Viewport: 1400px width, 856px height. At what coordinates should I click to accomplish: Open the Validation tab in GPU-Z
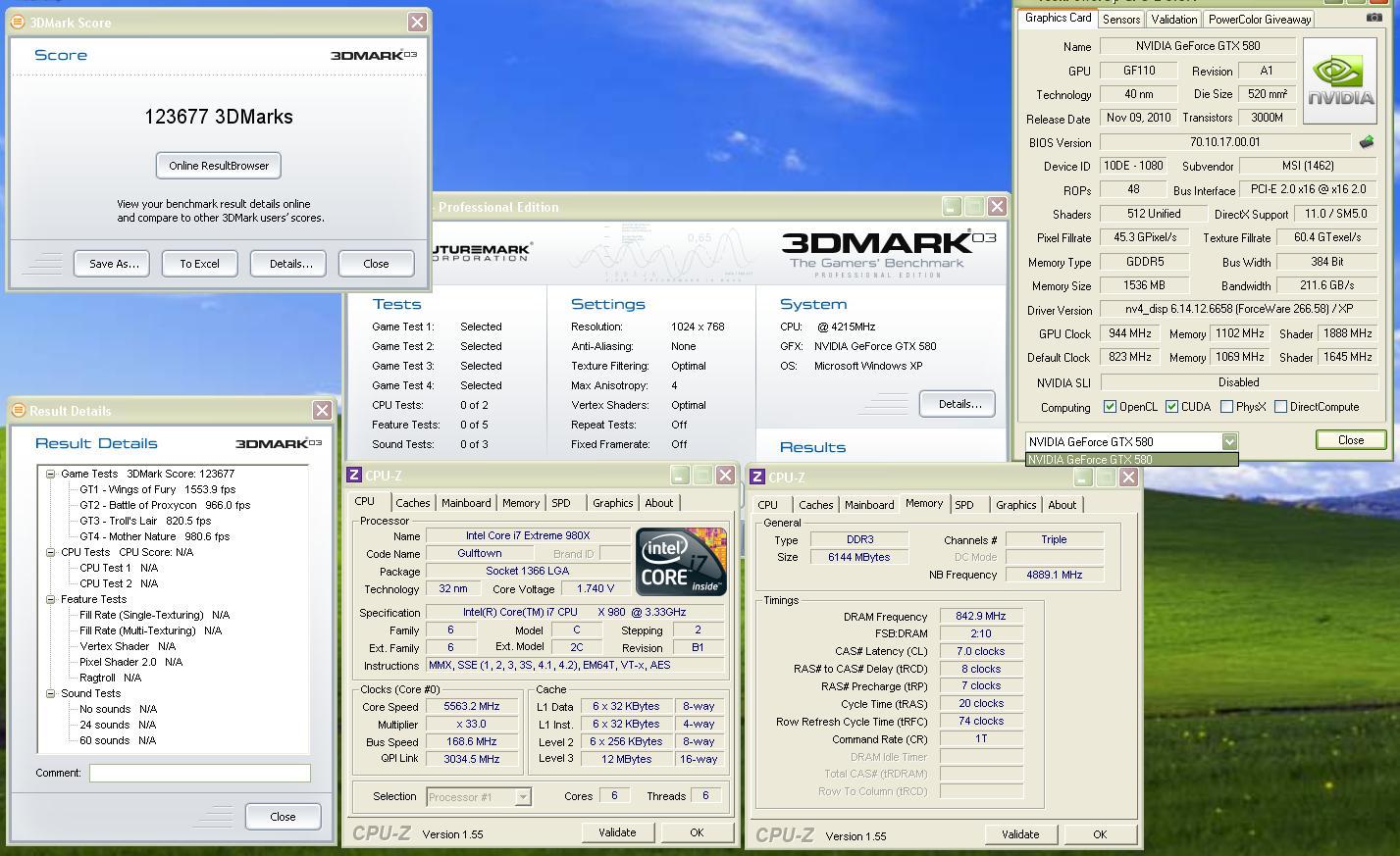pyautogui.click(x=1173, y=19)
